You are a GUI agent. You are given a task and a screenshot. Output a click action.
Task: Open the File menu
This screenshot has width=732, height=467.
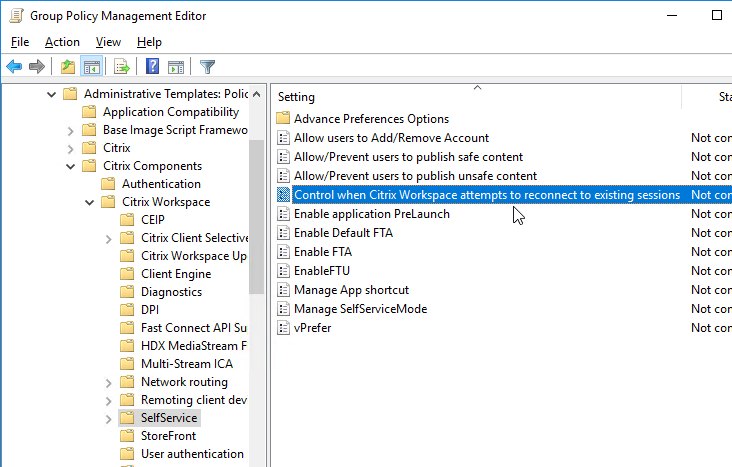tap(20, 42)
